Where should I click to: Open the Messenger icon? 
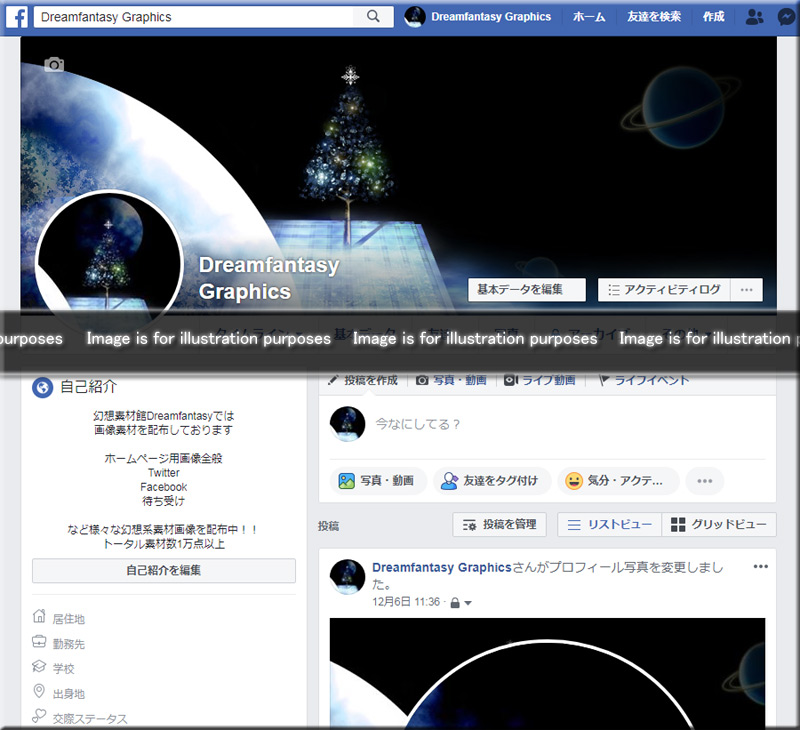(x=787, y=17)
